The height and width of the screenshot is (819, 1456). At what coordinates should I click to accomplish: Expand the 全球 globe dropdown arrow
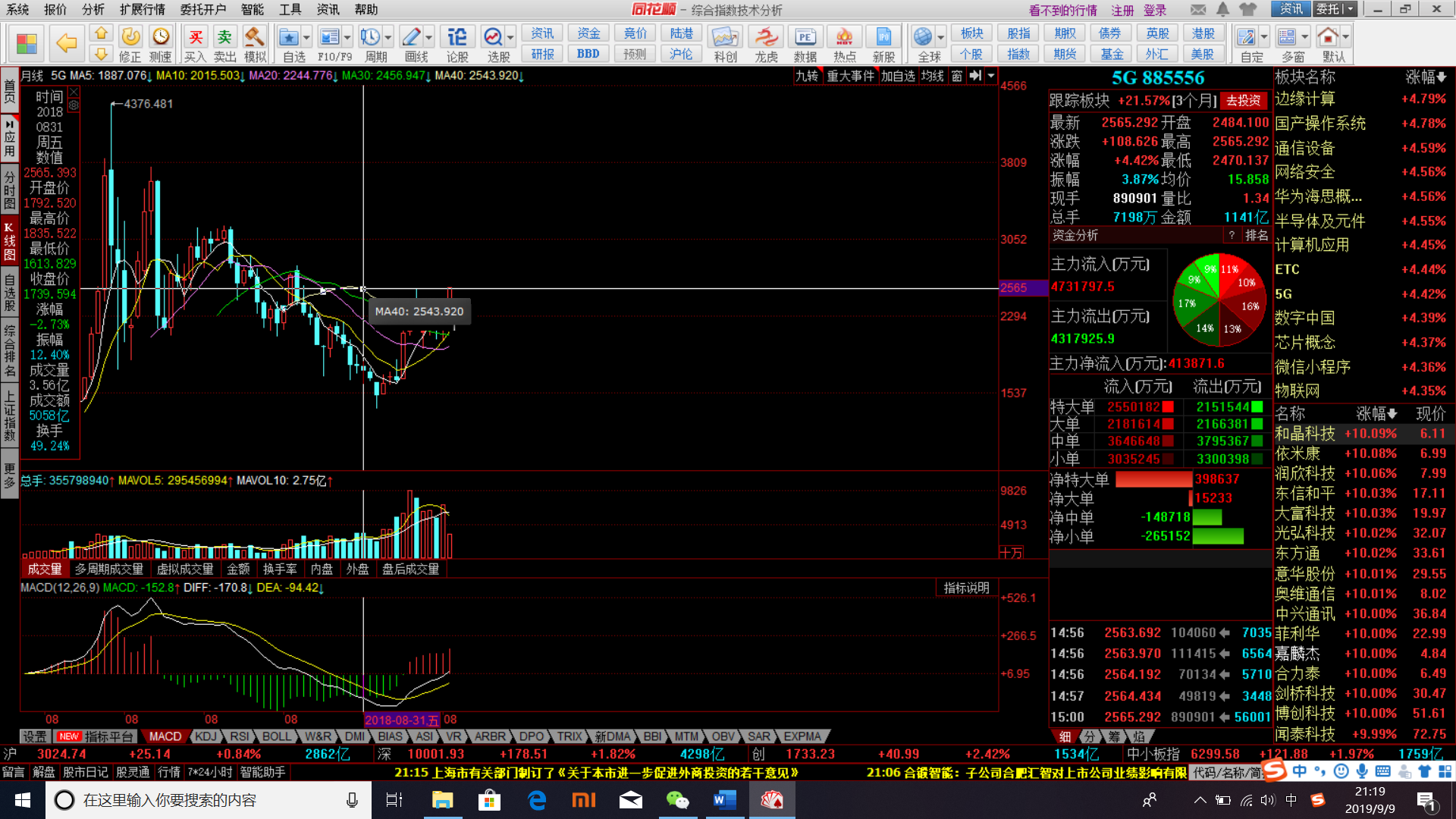(x=941, y=36)
